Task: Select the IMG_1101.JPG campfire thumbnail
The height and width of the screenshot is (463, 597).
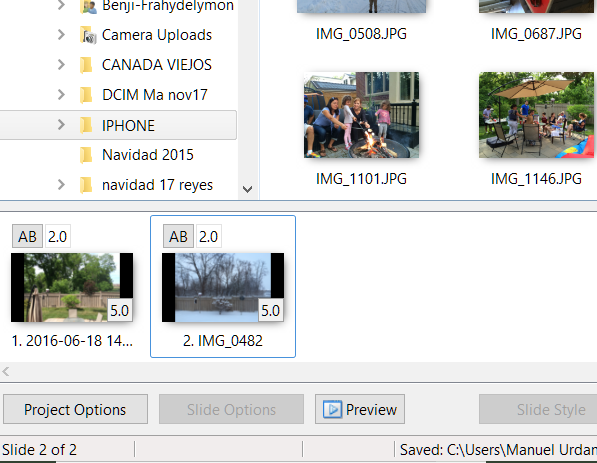Action: 361,115
